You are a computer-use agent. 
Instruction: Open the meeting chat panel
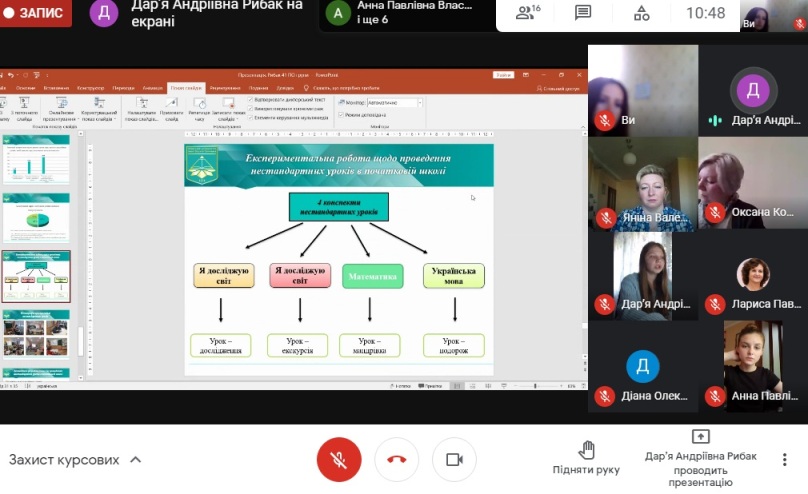[x=583, y=12]
